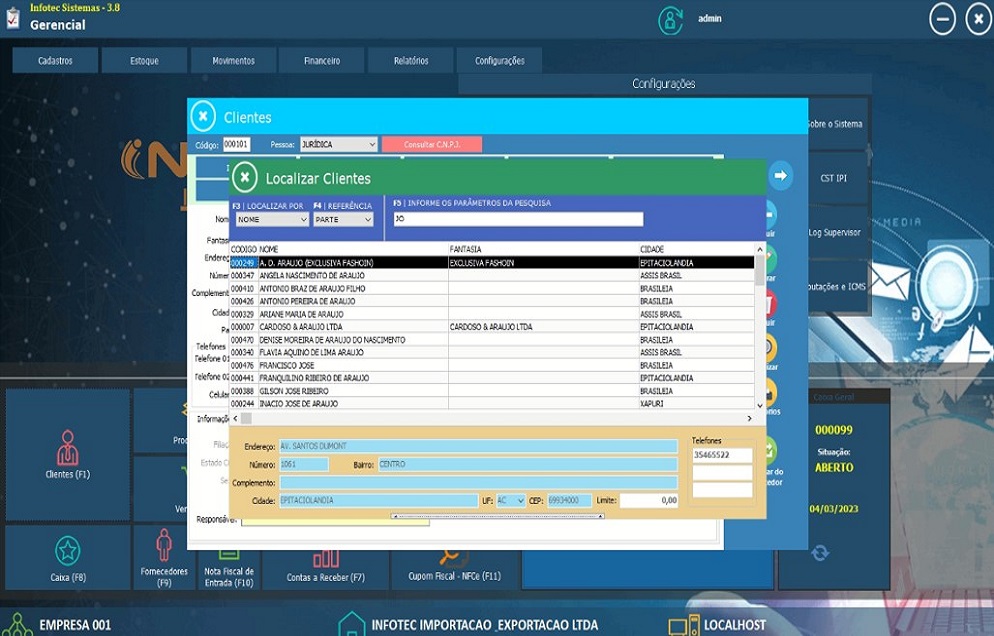Close the Localizar Clientes dialog

[x=244, y=178]
